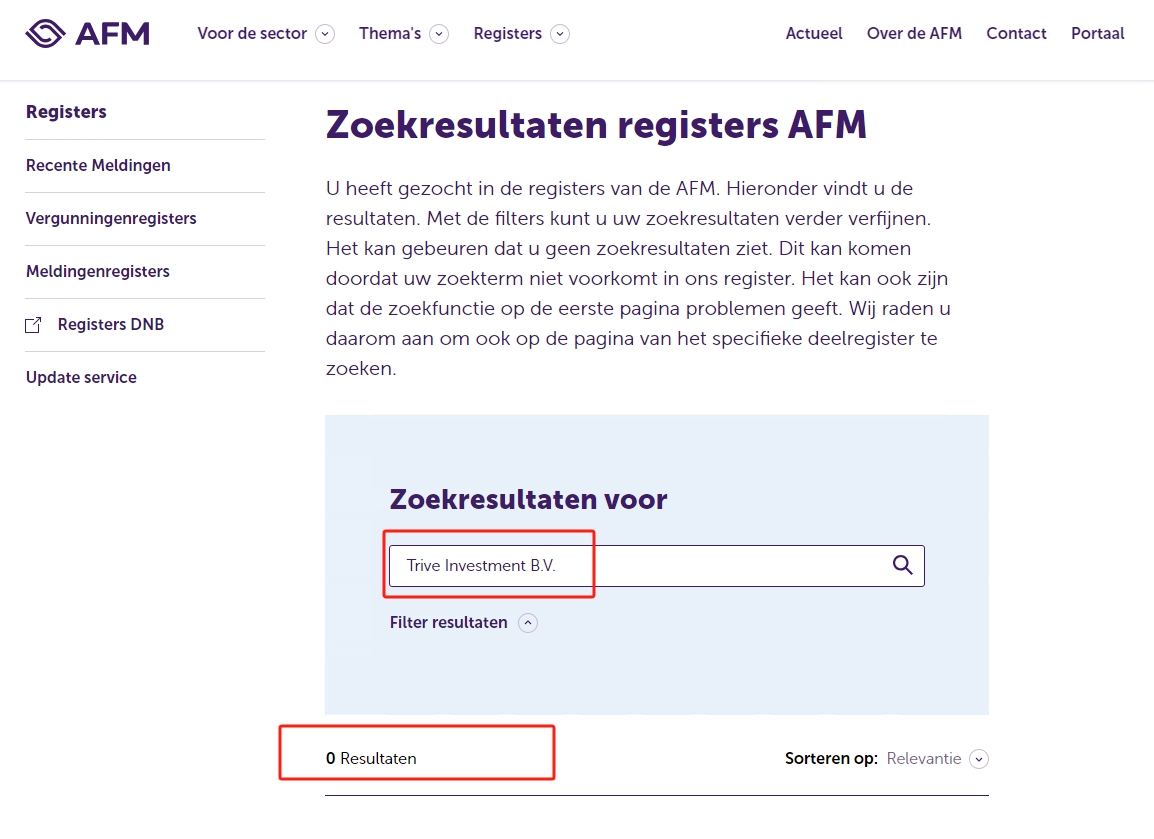
Task: Open the Portaal link
Action: point(1097,34)
